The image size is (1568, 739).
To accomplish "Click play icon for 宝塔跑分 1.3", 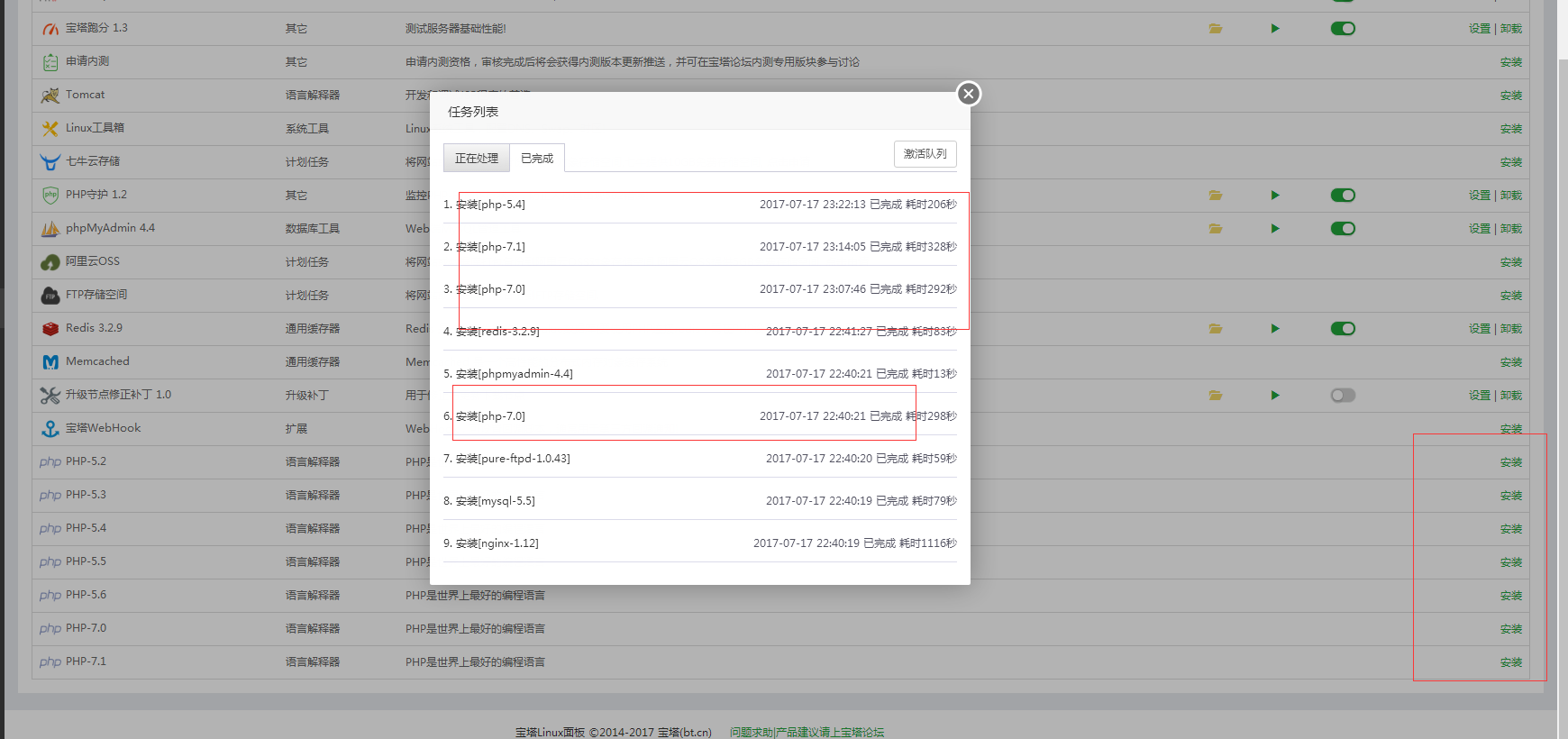I will [1275, 29].
